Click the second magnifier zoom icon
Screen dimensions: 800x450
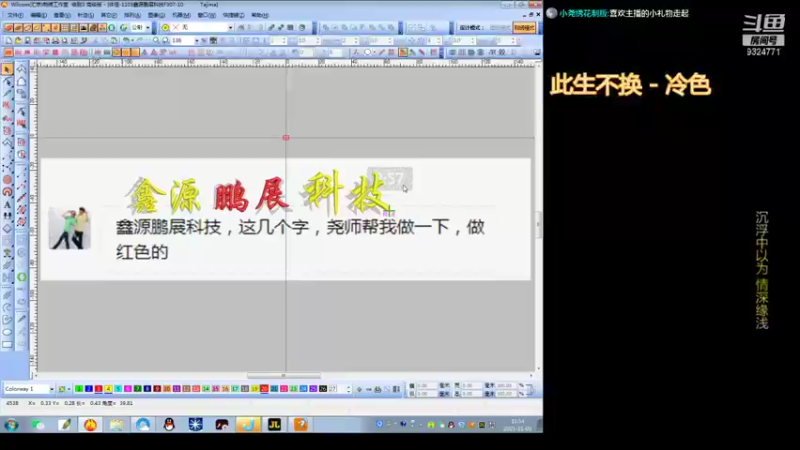click(x=165, y=40)
